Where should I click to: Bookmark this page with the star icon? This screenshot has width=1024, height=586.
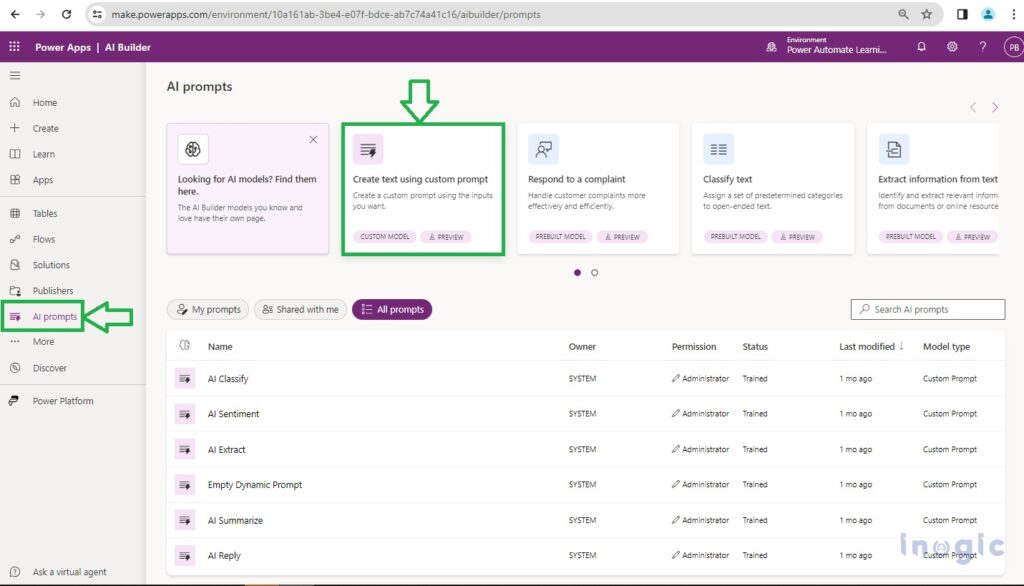pos(927,14)
